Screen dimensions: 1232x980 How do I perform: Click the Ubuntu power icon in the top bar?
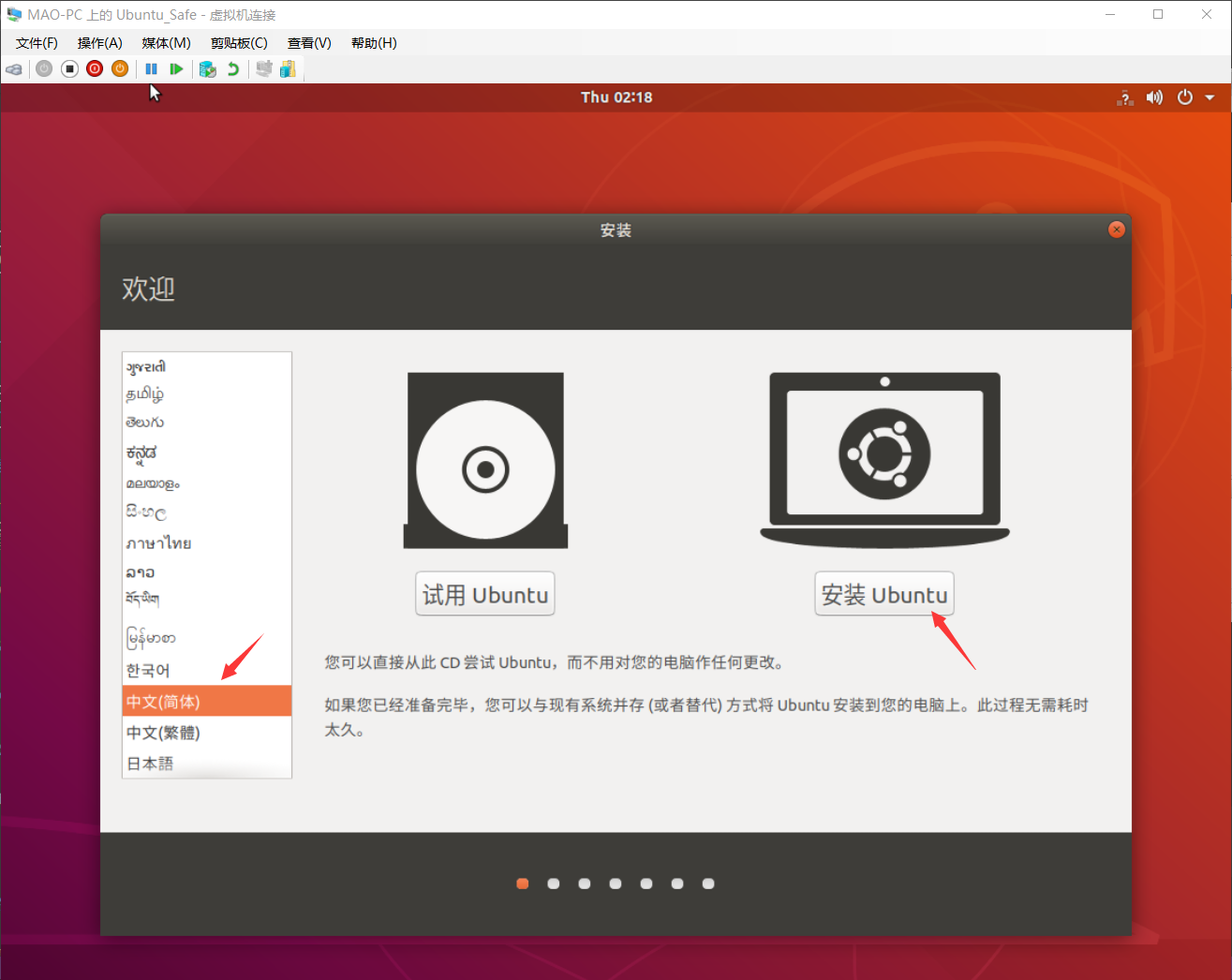point(1185,97)
